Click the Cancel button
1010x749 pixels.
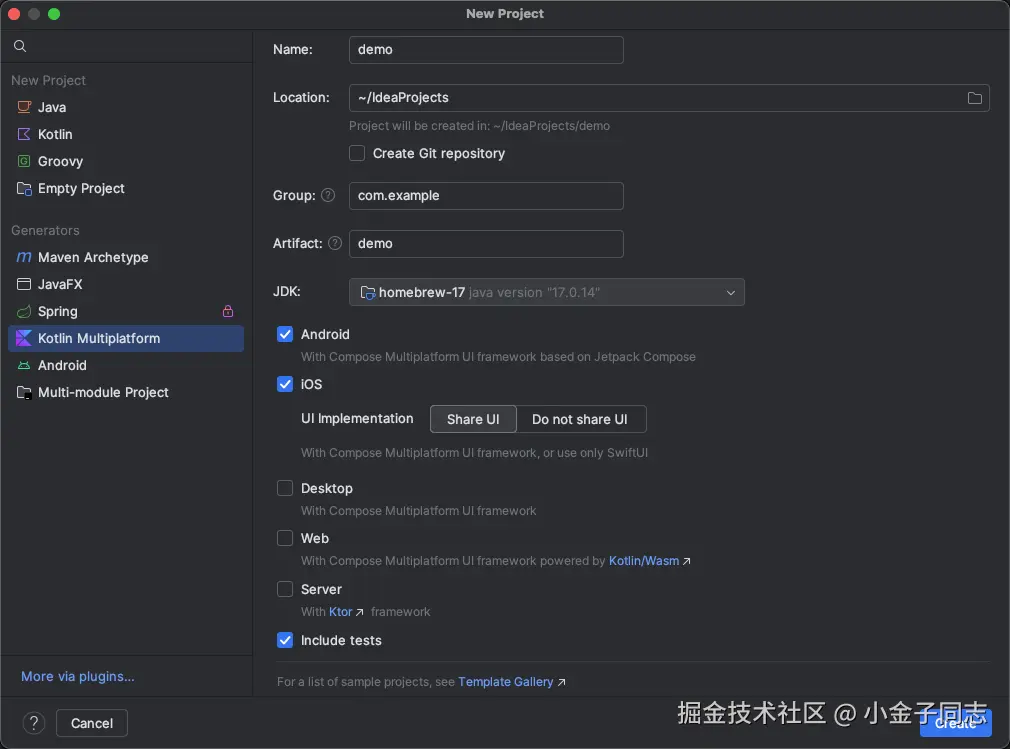[x=91, y=723]
